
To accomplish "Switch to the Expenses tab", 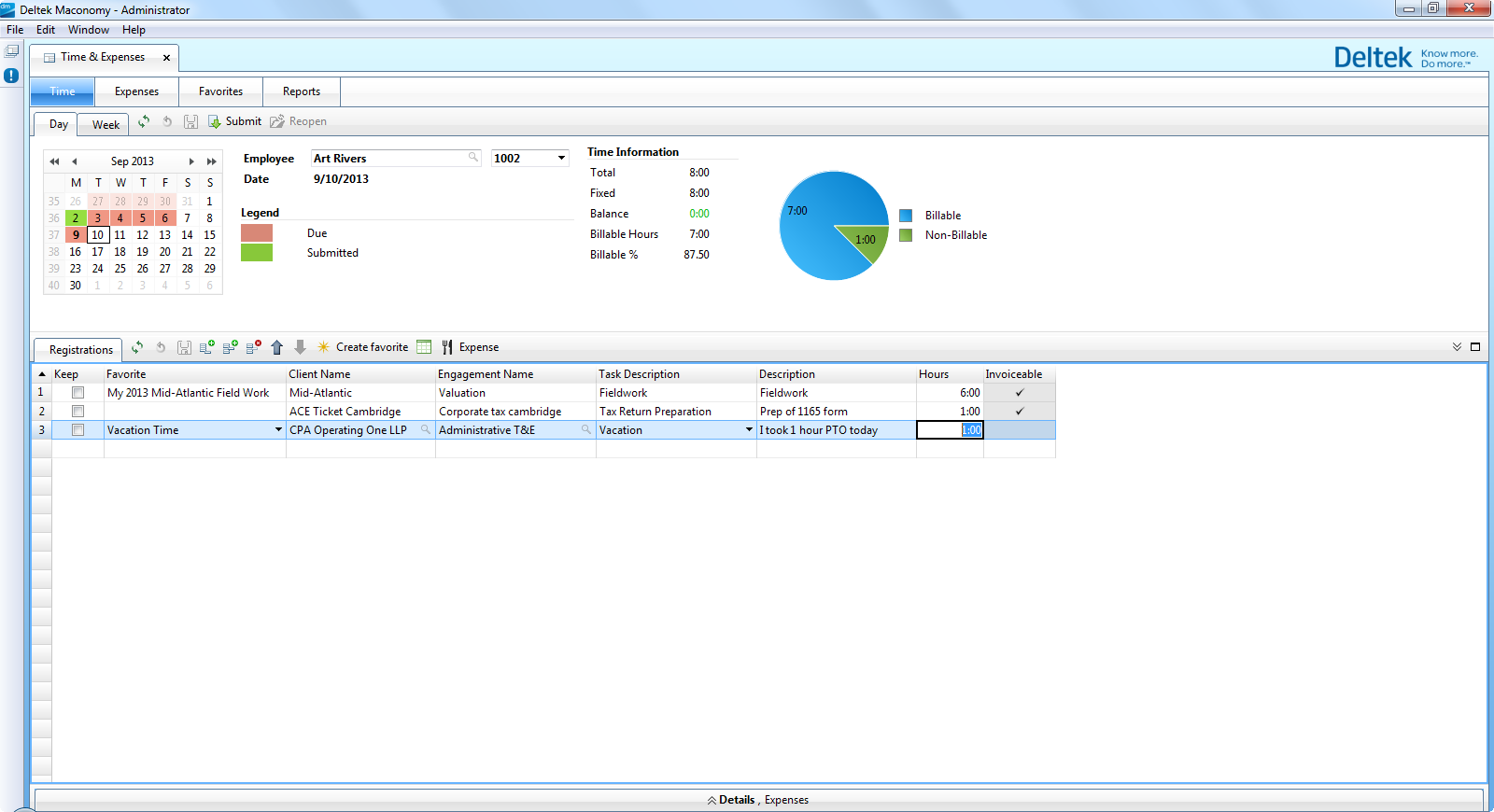I will tap(136, 91).
